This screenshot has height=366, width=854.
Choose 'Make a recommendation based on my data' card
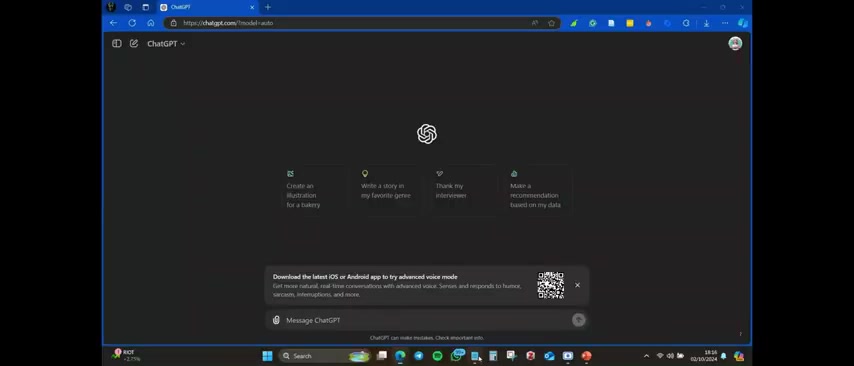pos(539,190)
